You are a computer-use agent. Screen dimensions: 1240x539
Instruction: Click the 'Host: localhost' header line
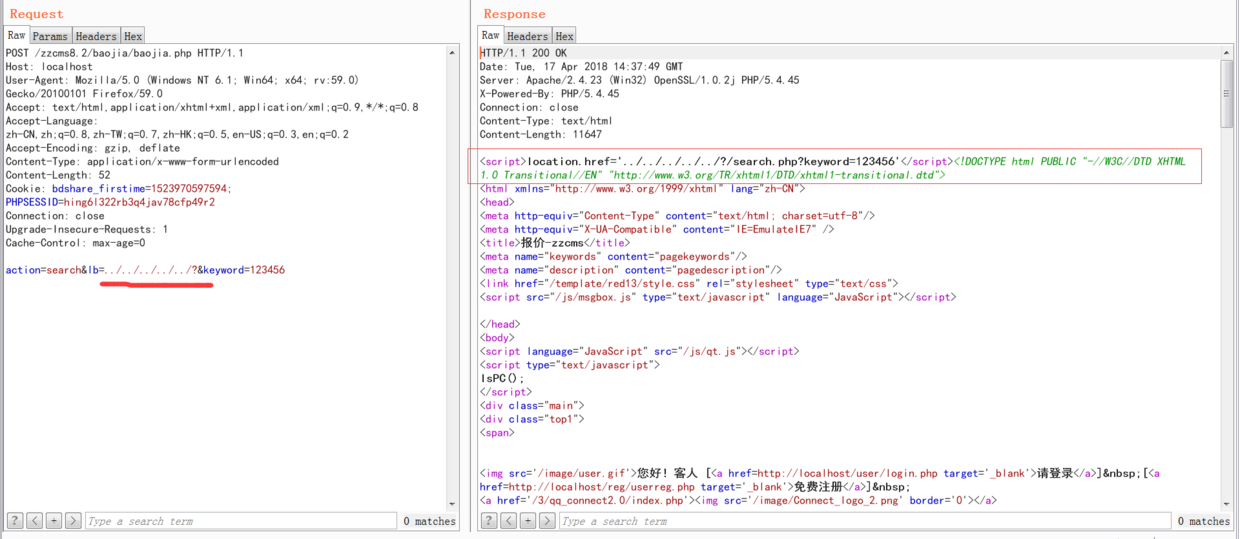tap(49, 67)
